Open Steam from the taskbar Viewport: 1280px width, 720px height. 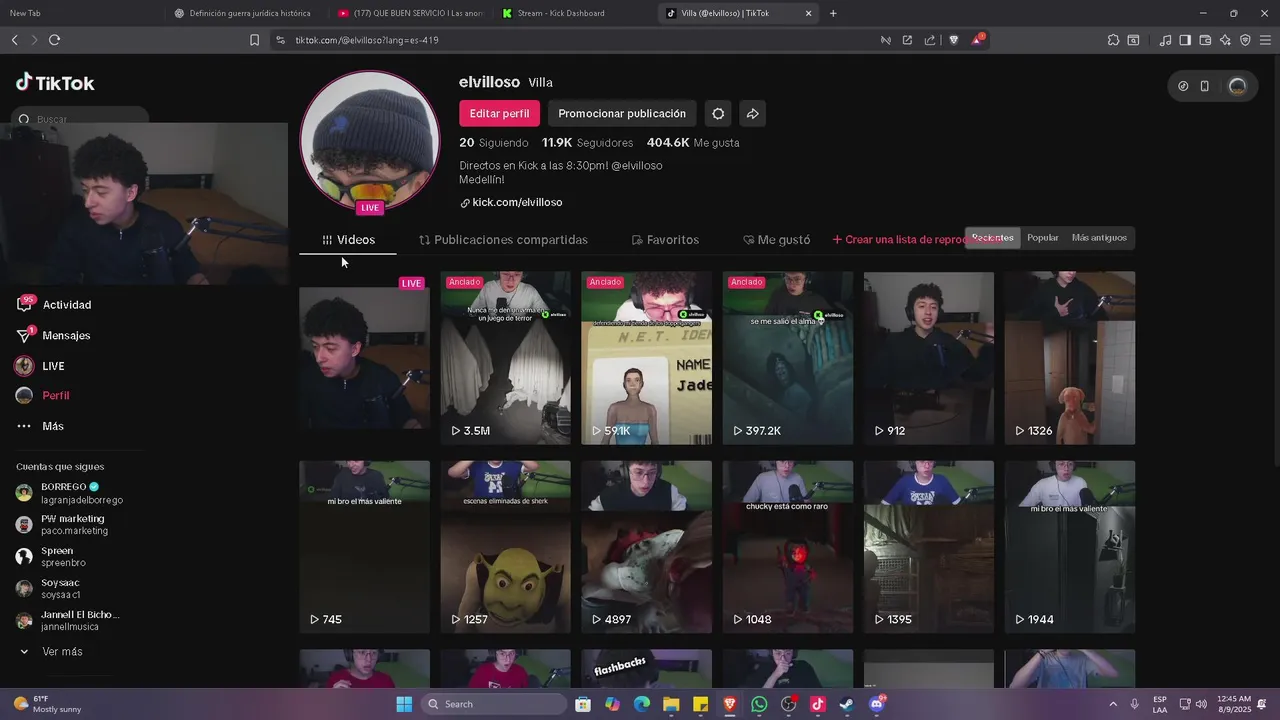coord(846,704)
